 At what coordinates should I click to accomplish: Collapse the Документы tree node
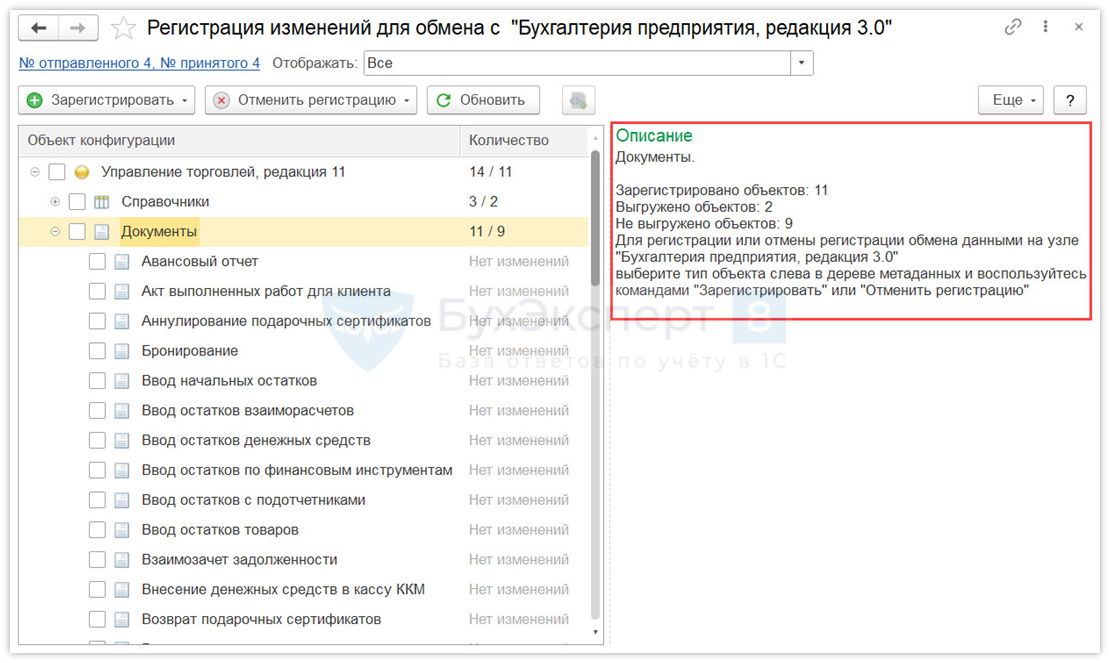pos(55,232)
